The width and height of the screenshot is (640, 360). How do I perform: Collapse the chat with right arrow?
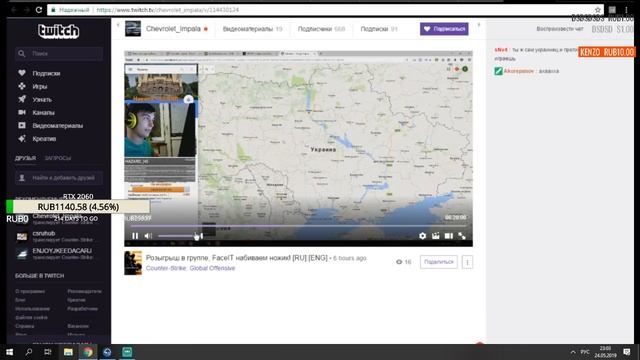(x=479, y=25)
